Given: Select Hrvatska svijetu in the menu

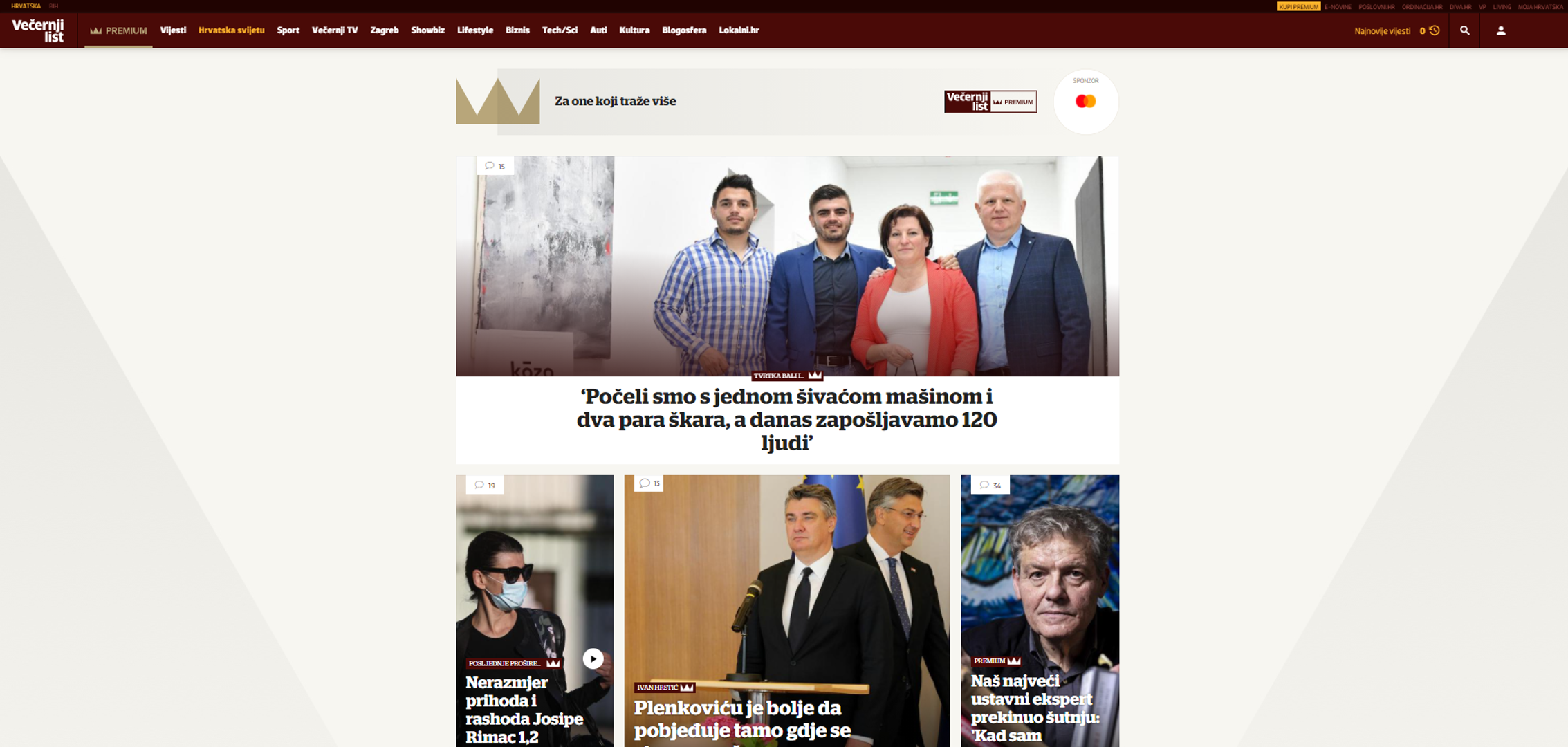Looking at the screenshot, I should coord(231,30).
